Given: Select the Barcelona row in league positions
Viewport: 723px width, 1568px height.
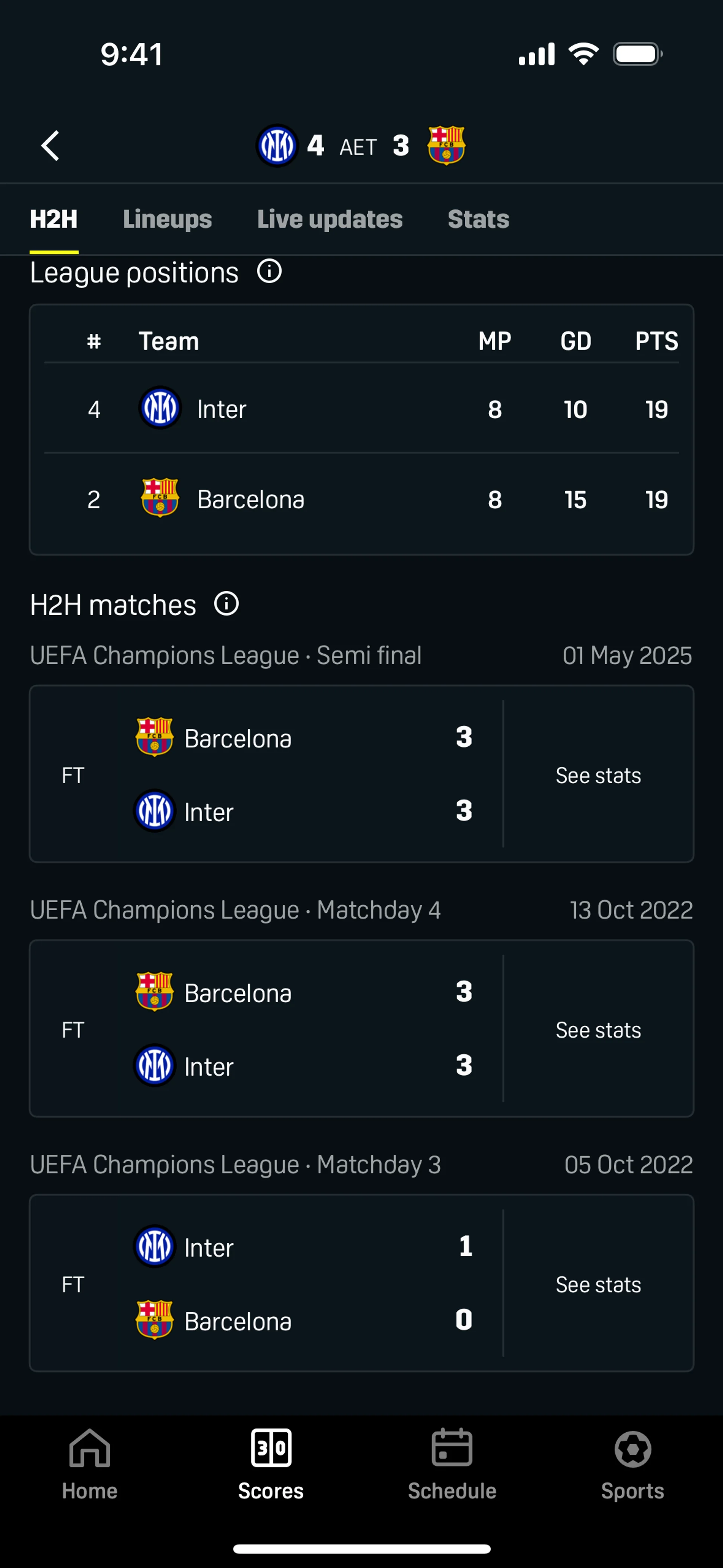Looking at the screenshot, I should [x=361, y=500].
